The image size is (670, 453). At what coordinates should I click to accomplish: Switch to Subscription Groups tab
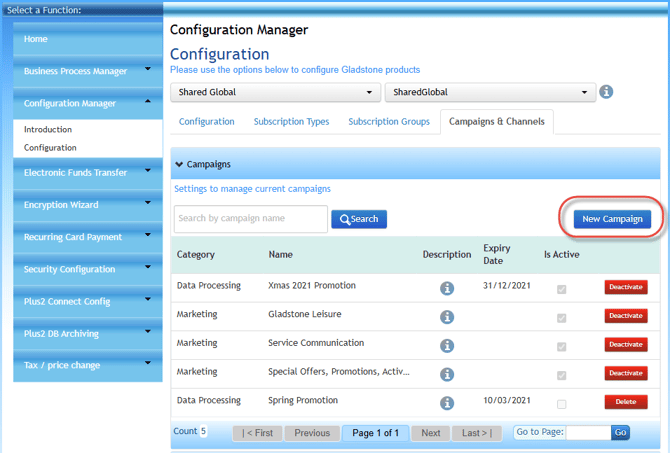point(389,122)
